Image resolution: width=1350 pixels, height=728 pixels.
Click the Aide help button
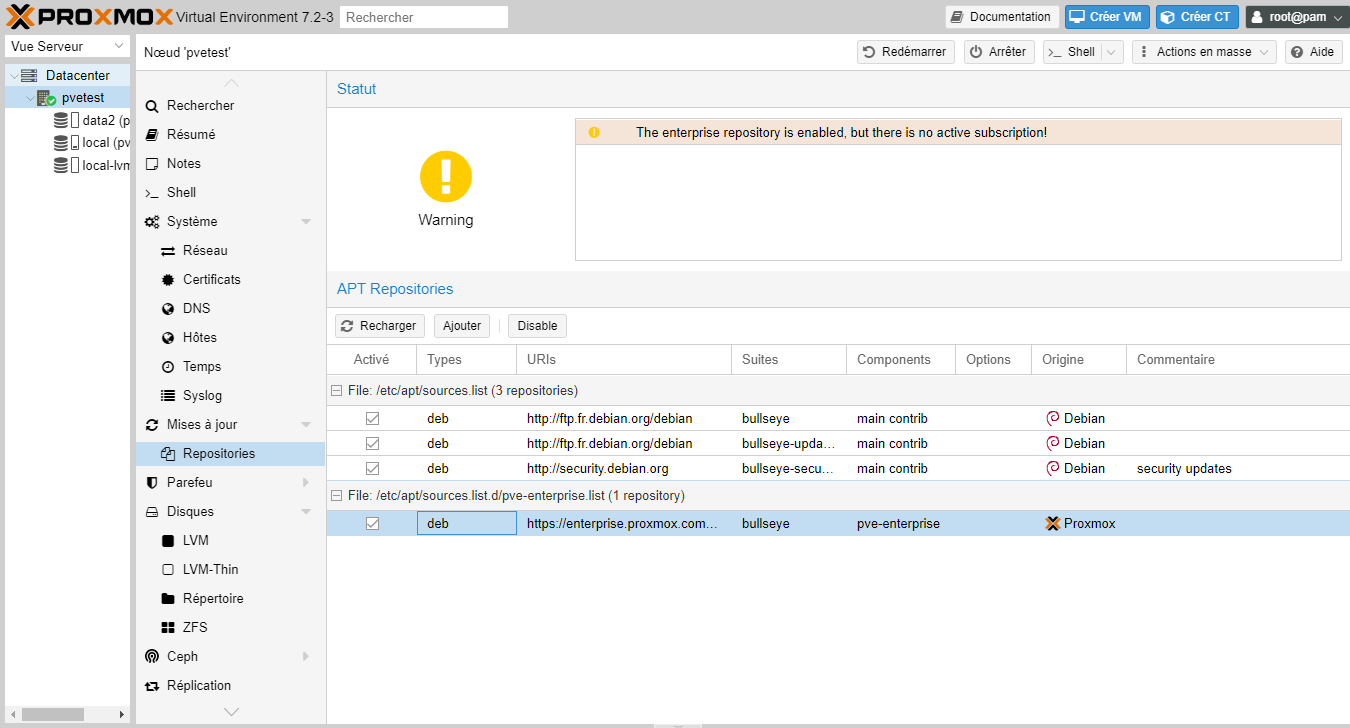1313,52
